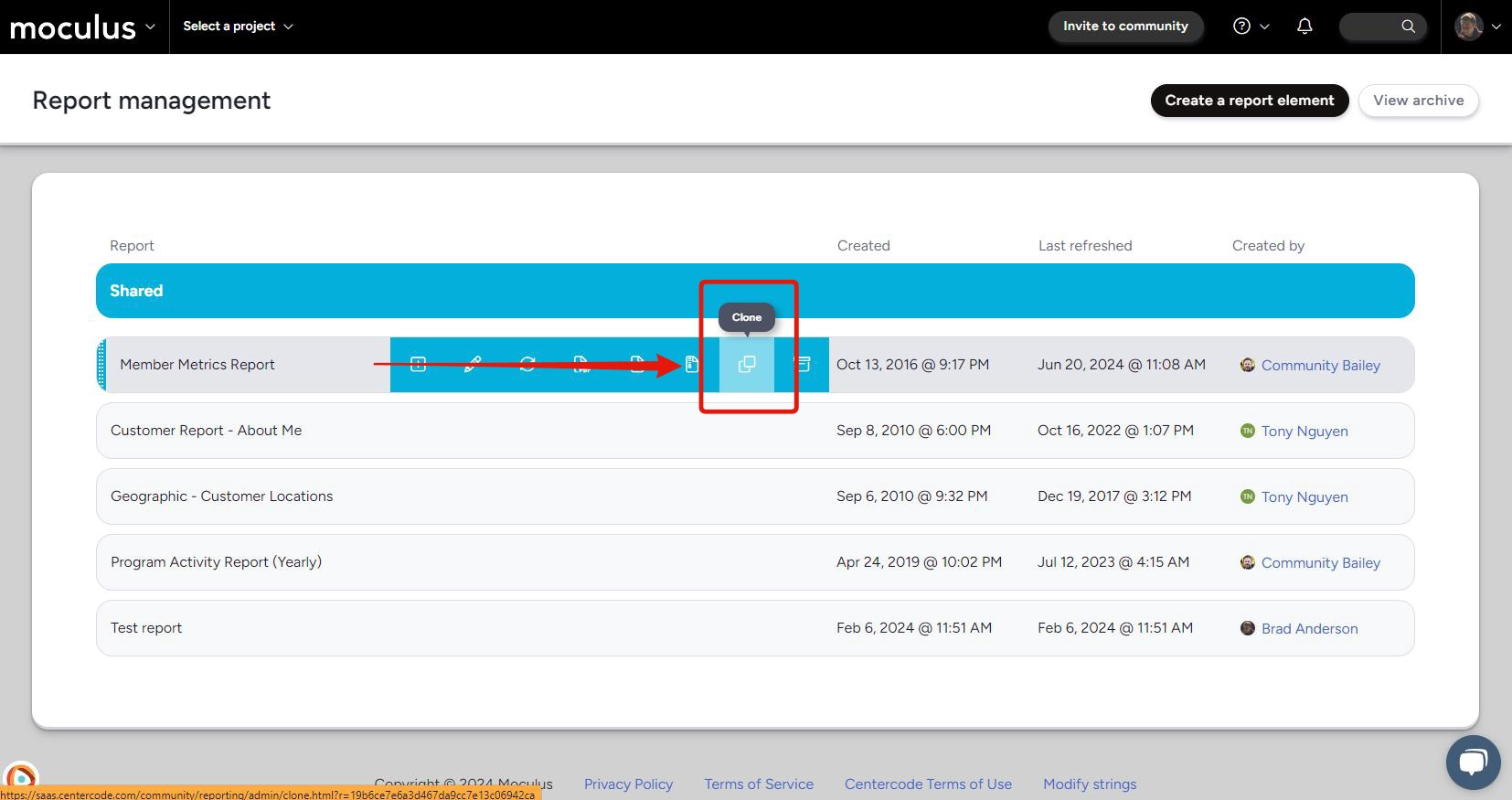This screenshot has height=800, width=1512.
Task: Click the Brad Anderson creator link
Action: click(1309, 629)
